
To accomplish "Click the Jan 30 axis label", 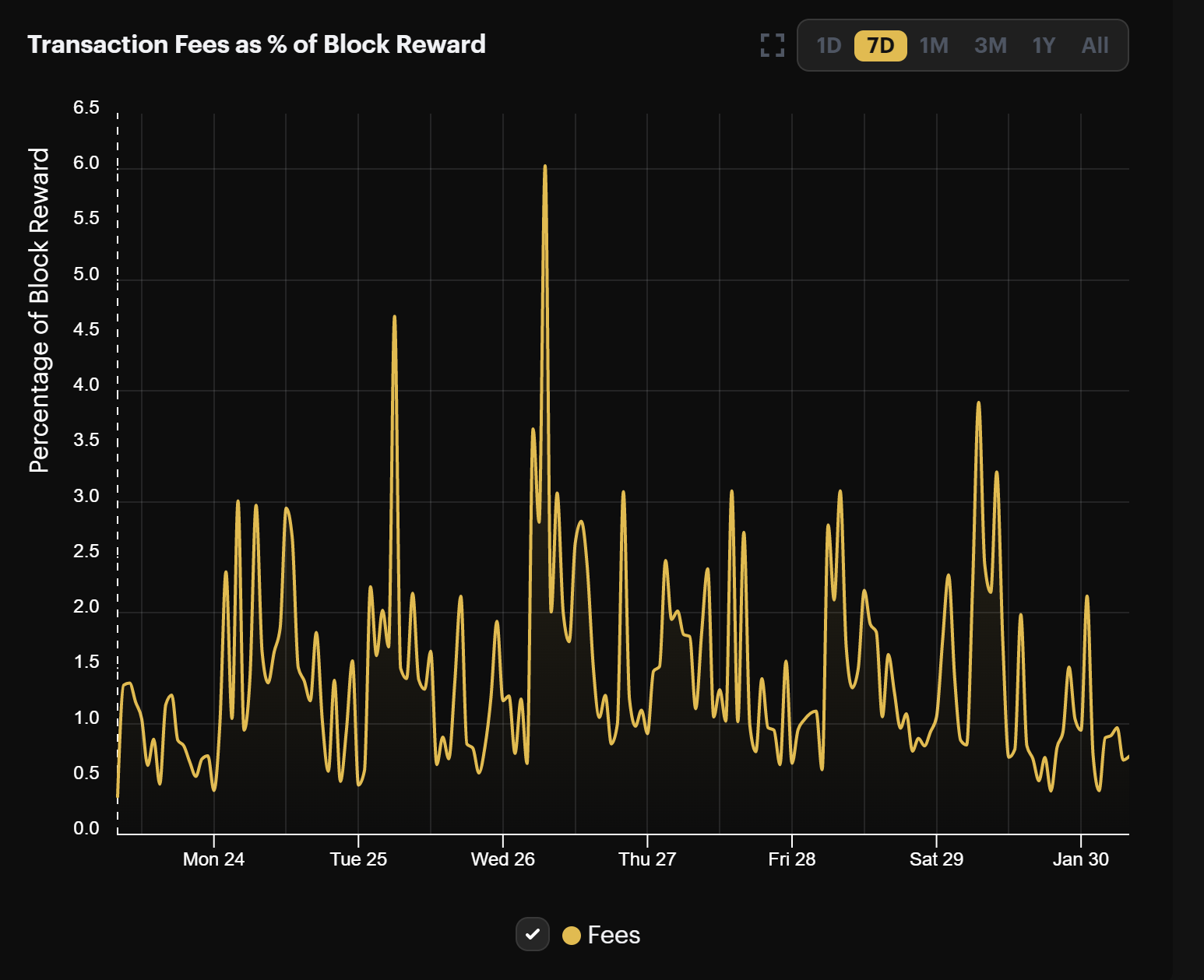I will [1081, 859].
